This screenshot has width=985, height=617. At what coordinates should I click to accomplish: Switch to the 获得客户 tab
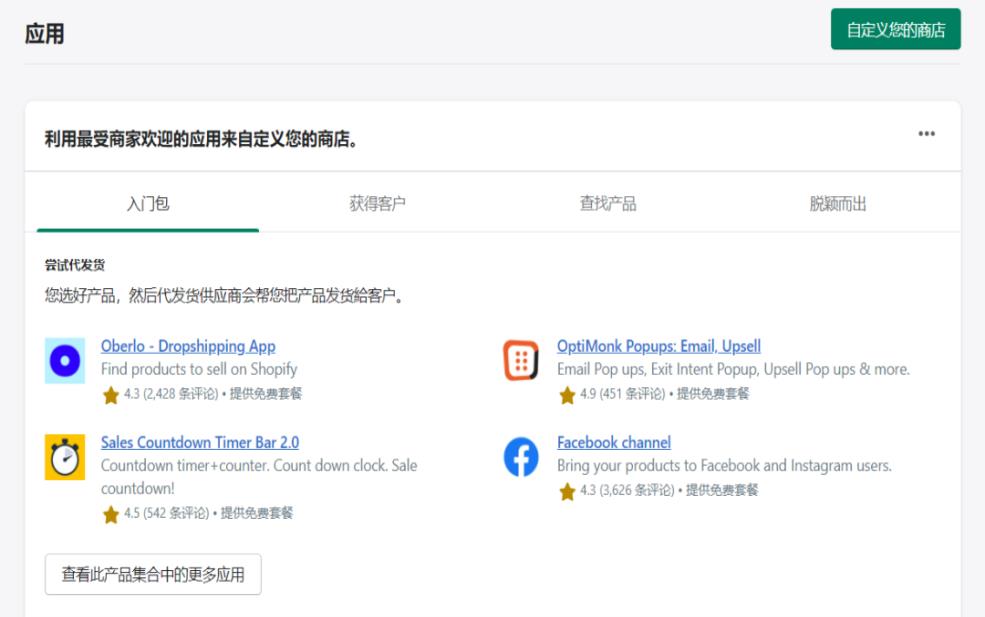378,204
